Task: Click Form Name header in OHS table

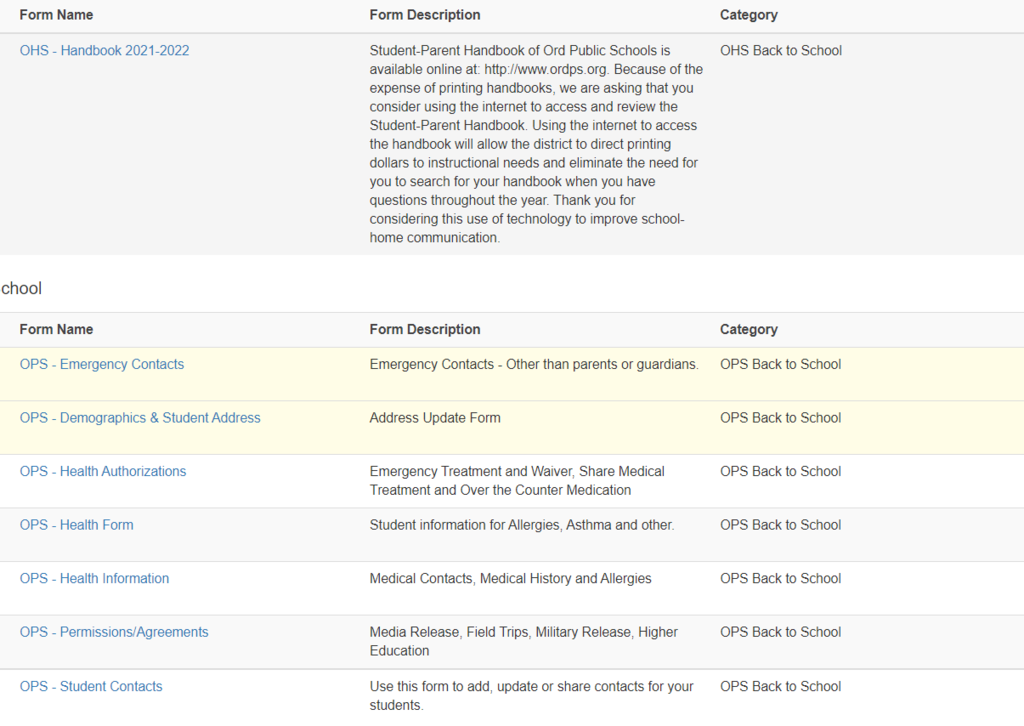Action: click(x=56, y=15)
